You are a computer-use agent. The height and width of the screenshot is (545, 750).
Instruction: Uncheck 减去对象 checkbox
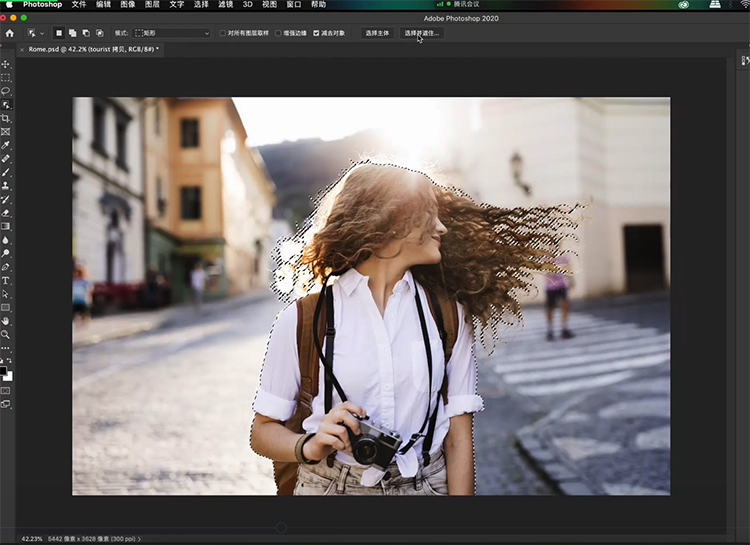click(x=317, y=33)
